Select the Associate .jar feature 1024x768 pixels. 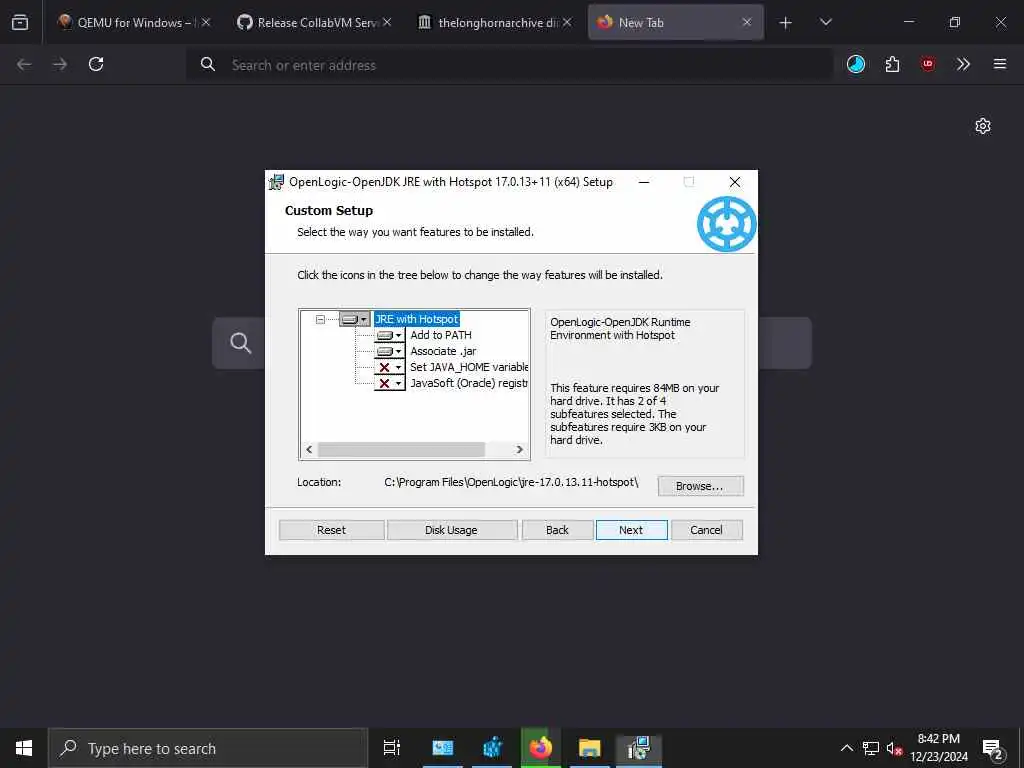pyautogui.click(x=443, y=351)
